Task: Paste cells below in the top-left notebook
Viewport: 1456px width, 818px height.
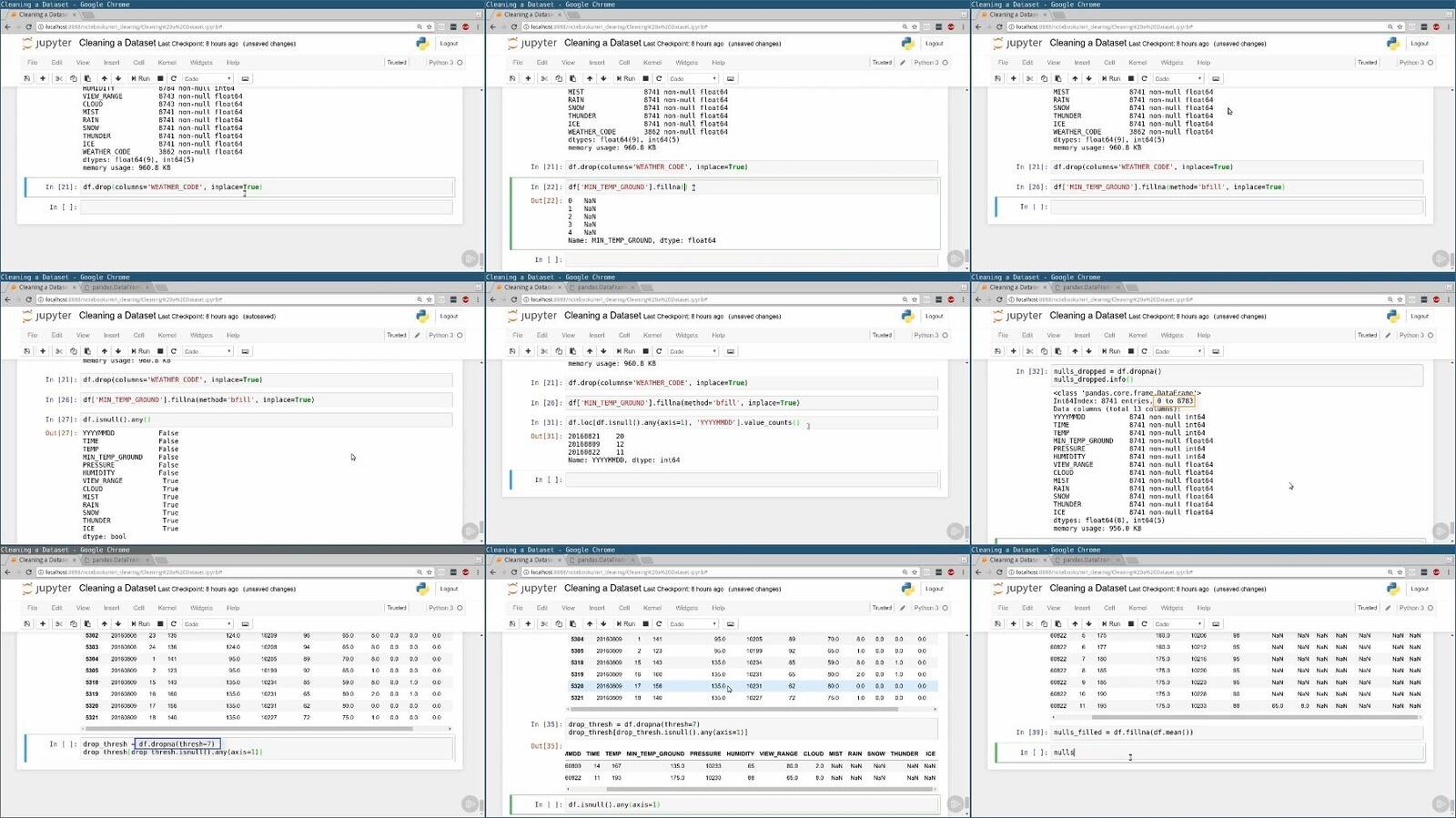Action: (x=87, y=78)
